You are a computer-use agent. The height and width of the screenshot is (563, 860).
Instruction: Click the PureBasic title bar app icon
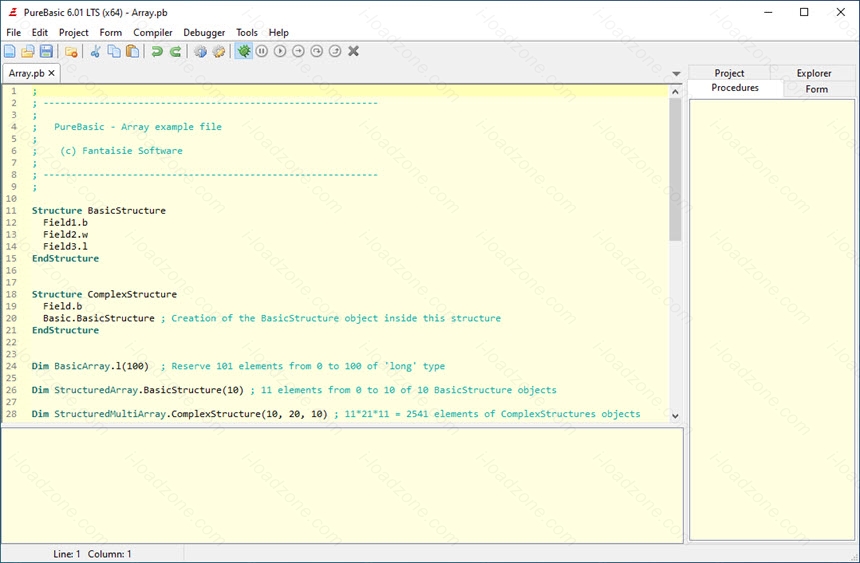tap(13, 12)
